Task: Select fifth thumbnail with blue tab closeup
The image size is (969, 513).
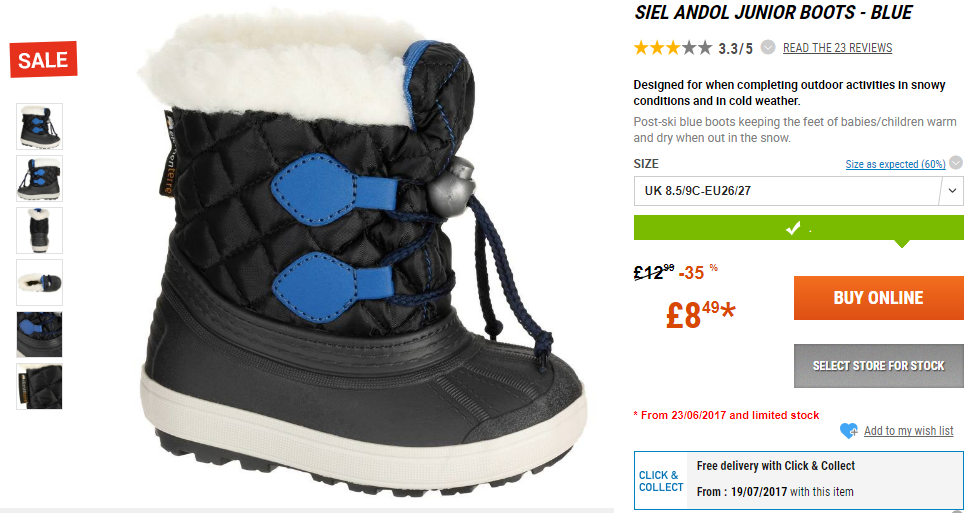Action: coord(40,334)
